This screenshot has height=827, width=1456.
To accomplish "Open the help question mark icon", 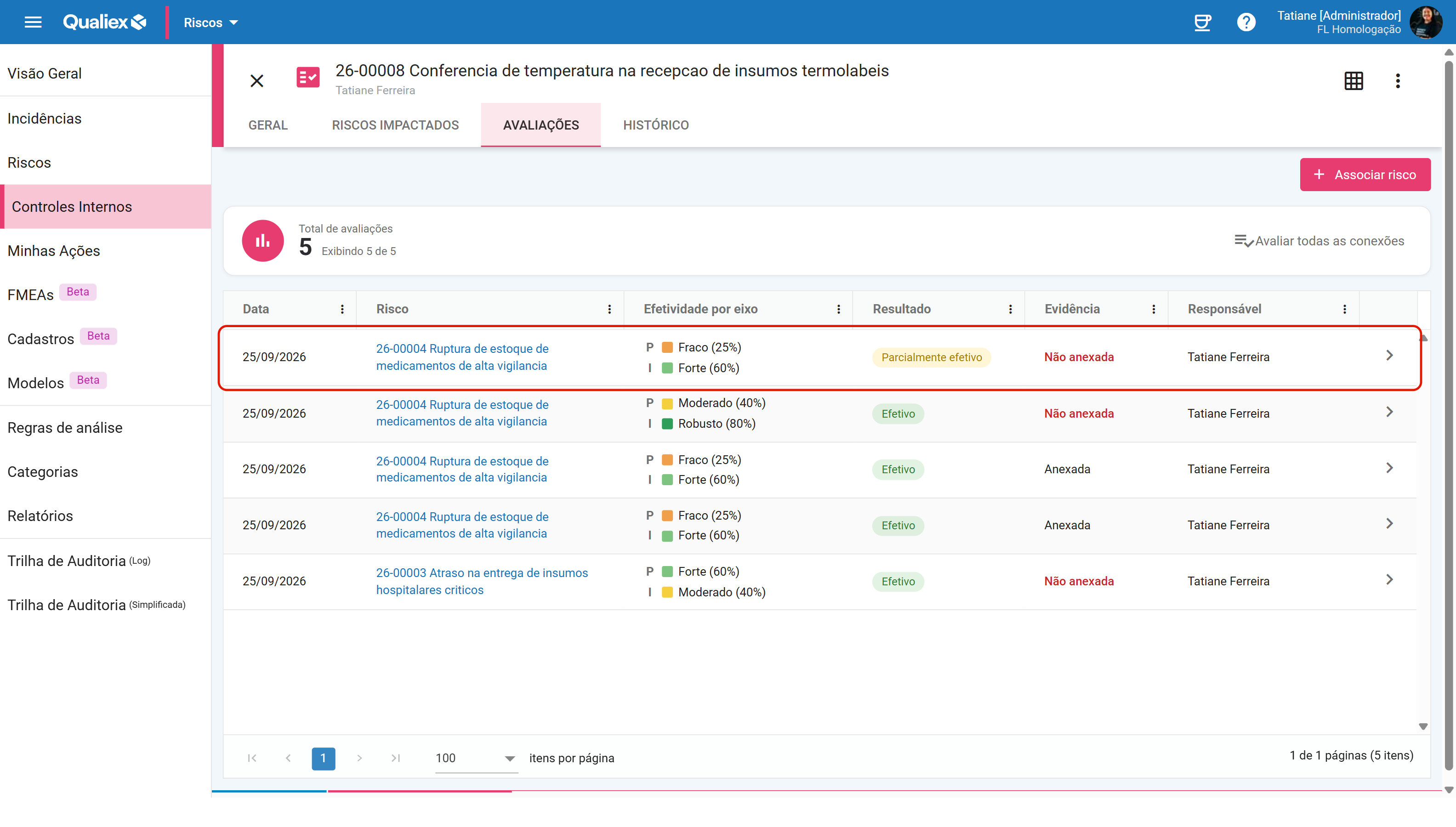I will click(1246, 22).
